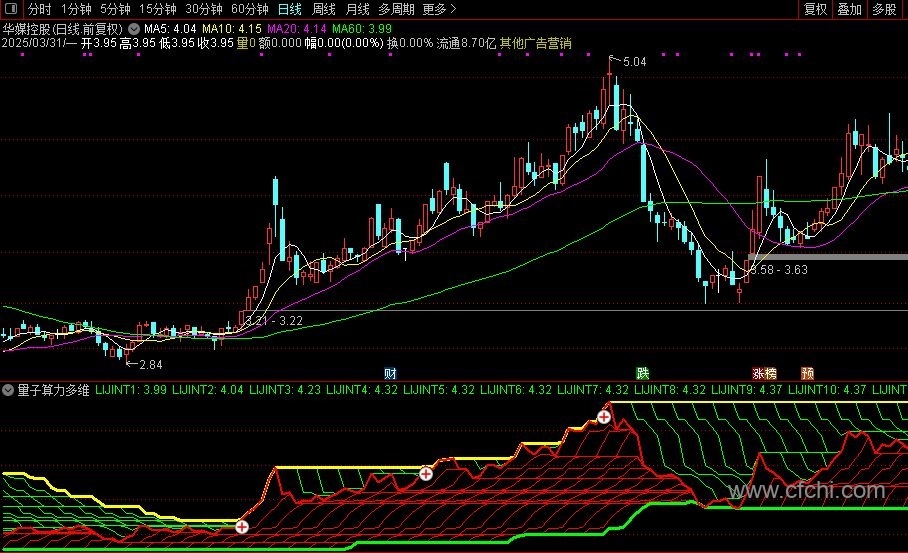This screenshot has height=553, width=908.
Task: Click the LIJINT5: 4.32 value
Action: click(439, 390)
